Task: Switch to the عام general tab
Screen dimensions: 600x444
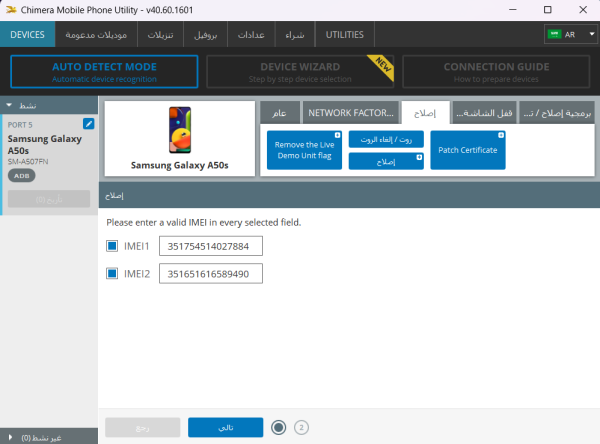Action: click(x=280, y=113)
